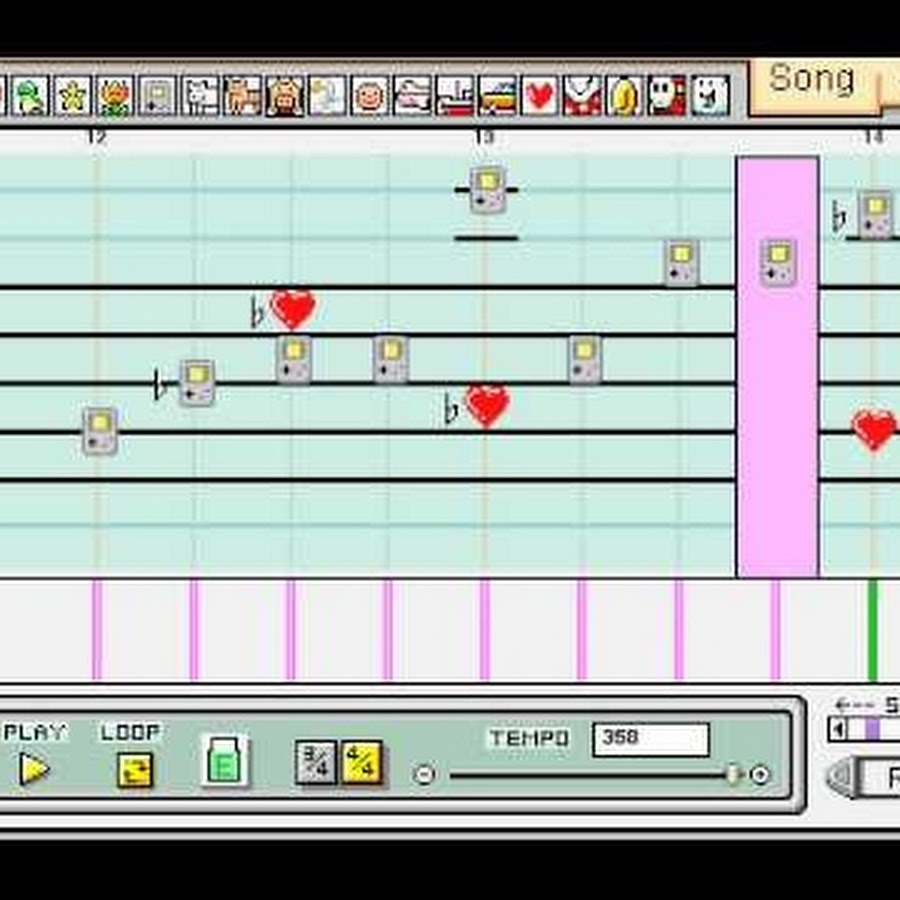The height and width of the screenshot is (900, 900).
Task: Pick the Game Boy instrument in toolbar
Action: pos(157,95)
